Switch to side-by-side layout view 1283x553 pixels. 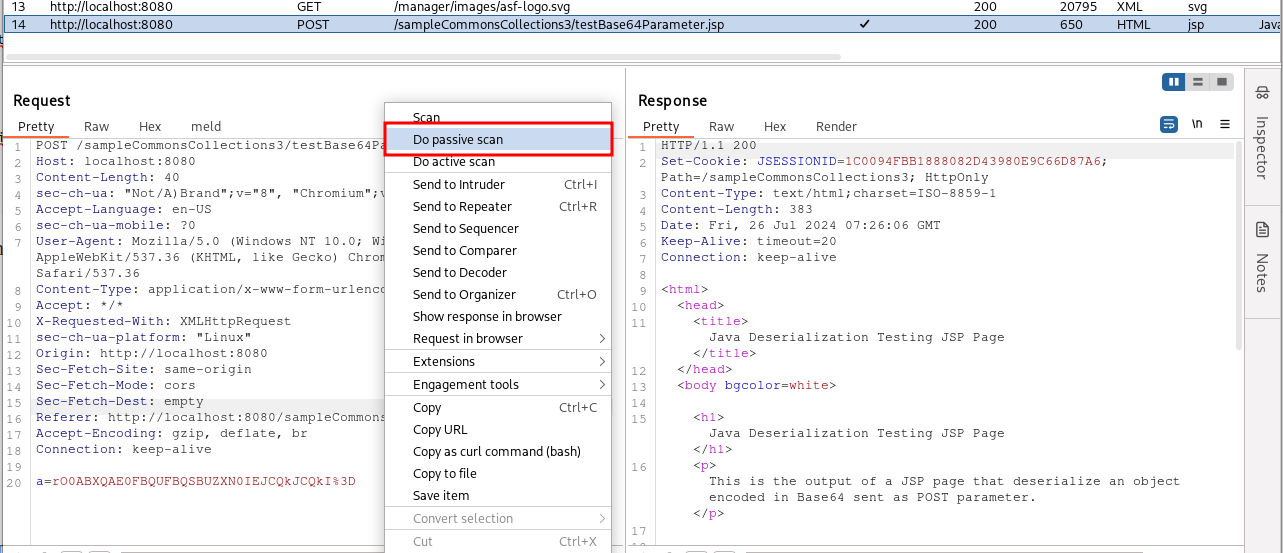[1173, 82]
